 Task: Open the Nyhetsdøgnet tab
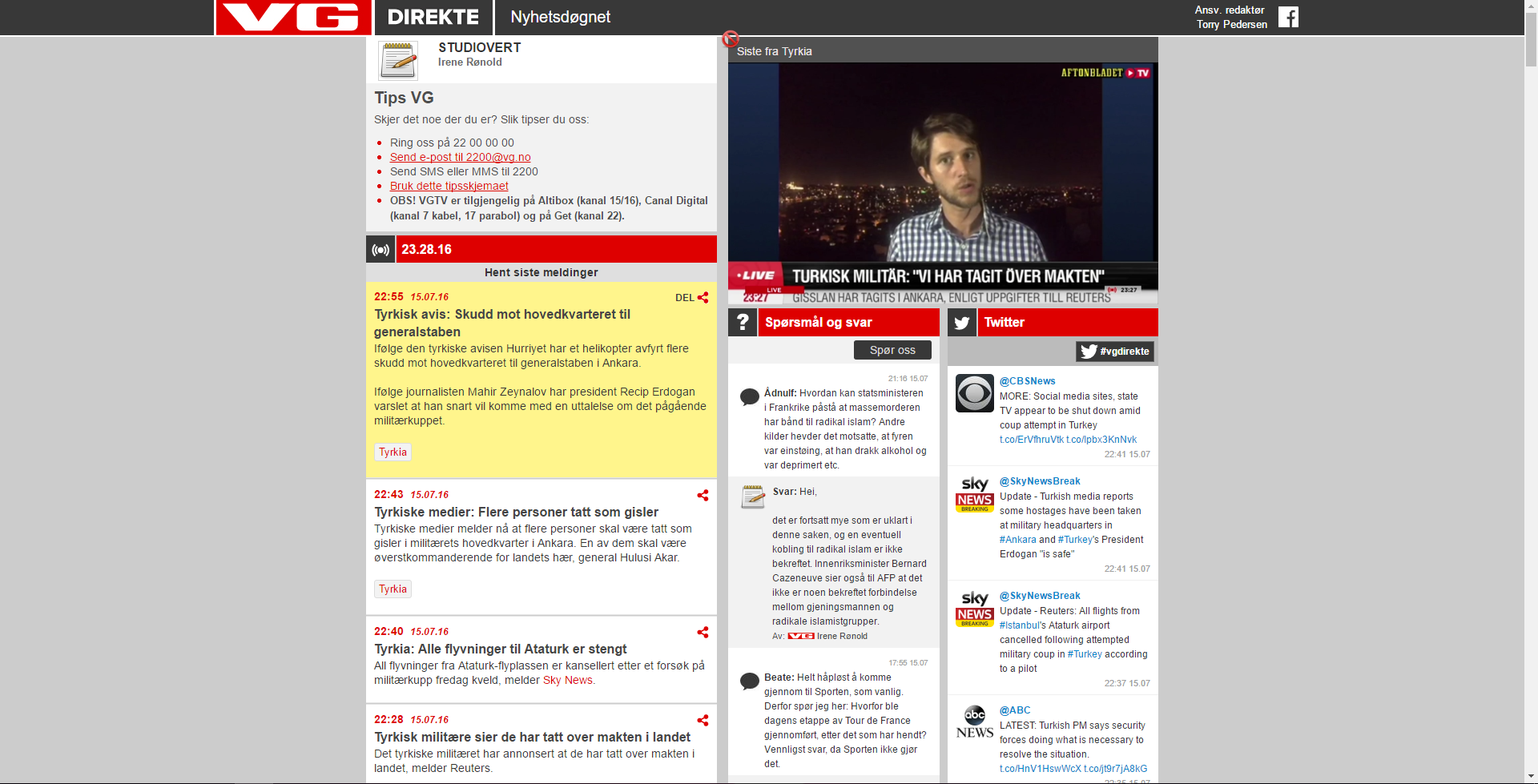pos(561,18)
